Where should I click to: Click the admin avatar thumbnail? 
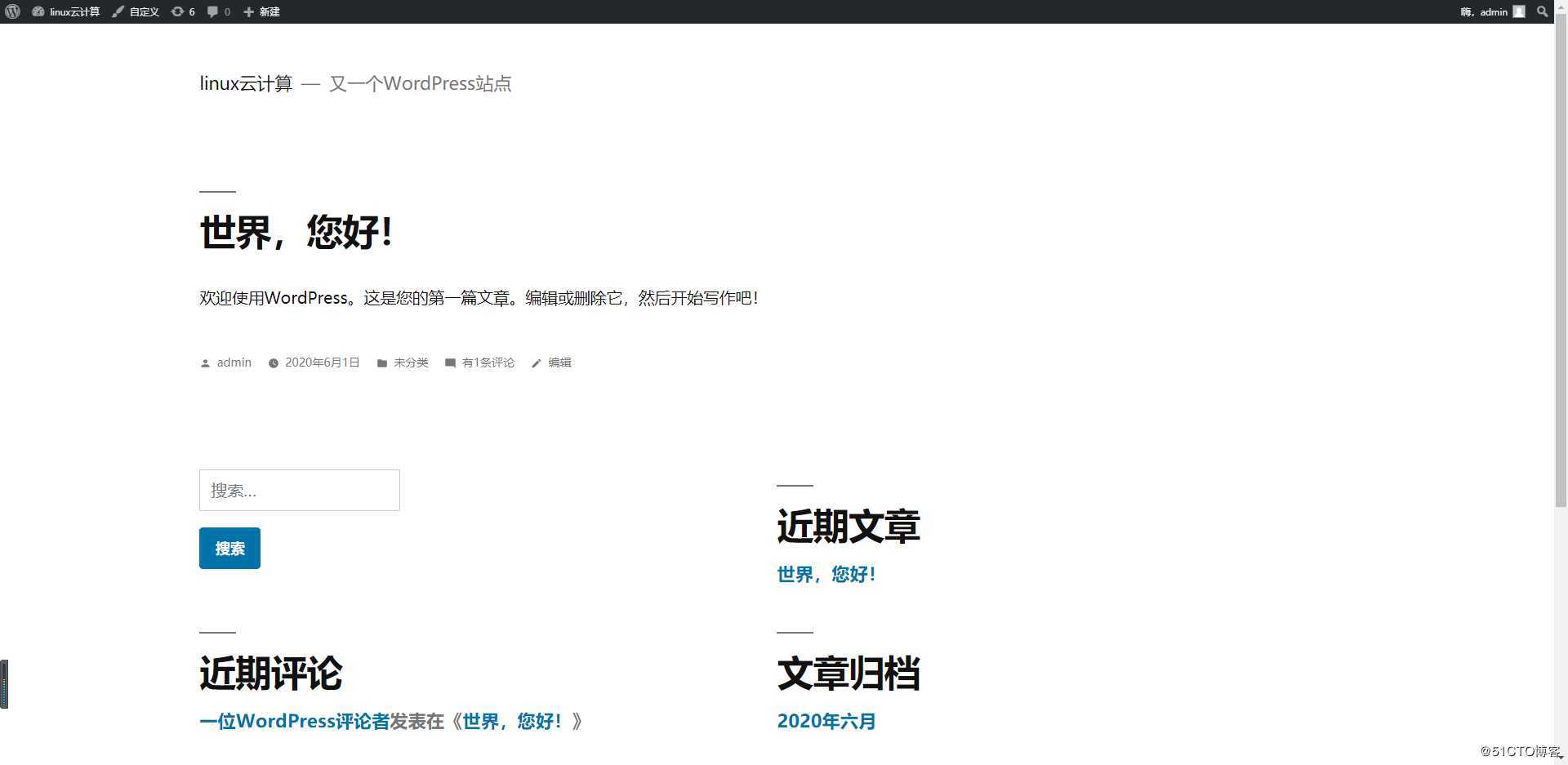pos(1519,11)
